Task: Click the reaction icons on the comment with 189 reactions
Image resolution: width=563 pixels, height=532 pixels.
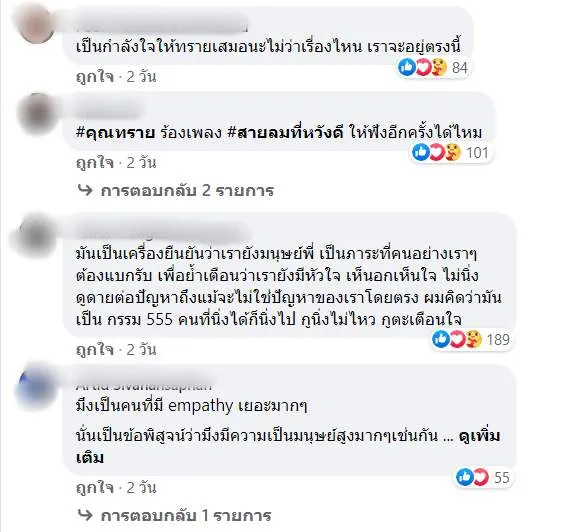Action: point(457,339)
